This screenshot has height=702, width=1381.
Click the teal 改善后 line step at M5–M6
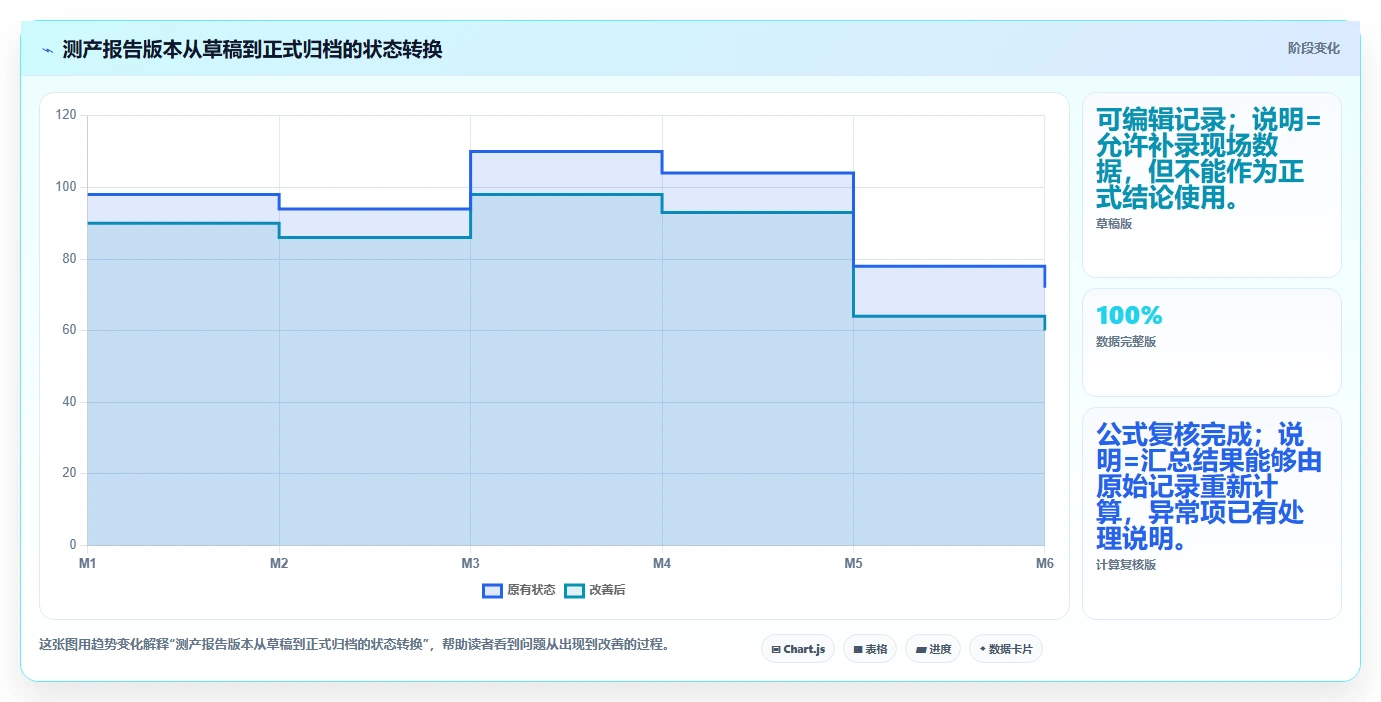(x=949, y=316)
